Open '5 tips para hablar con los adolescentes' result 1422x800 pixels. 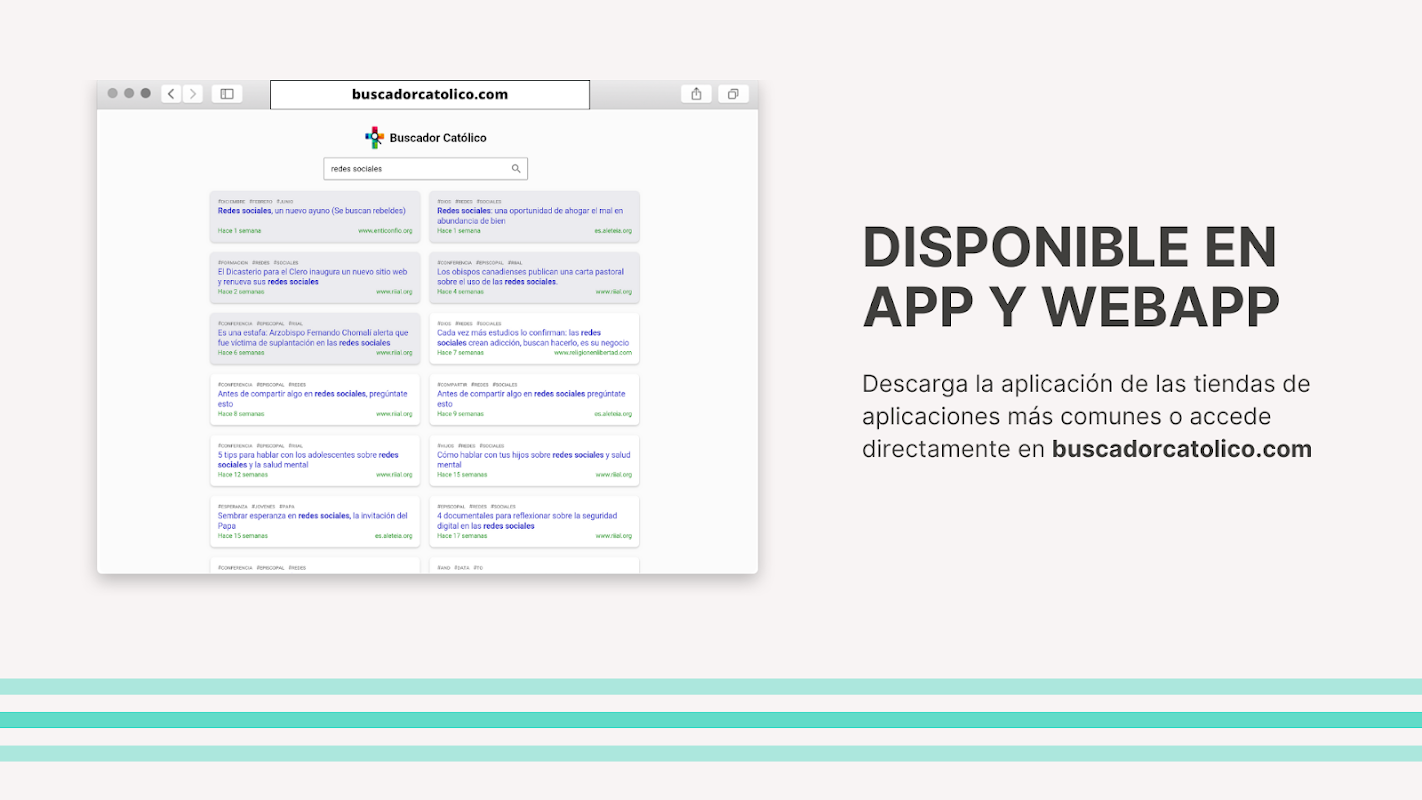point(308,460)
